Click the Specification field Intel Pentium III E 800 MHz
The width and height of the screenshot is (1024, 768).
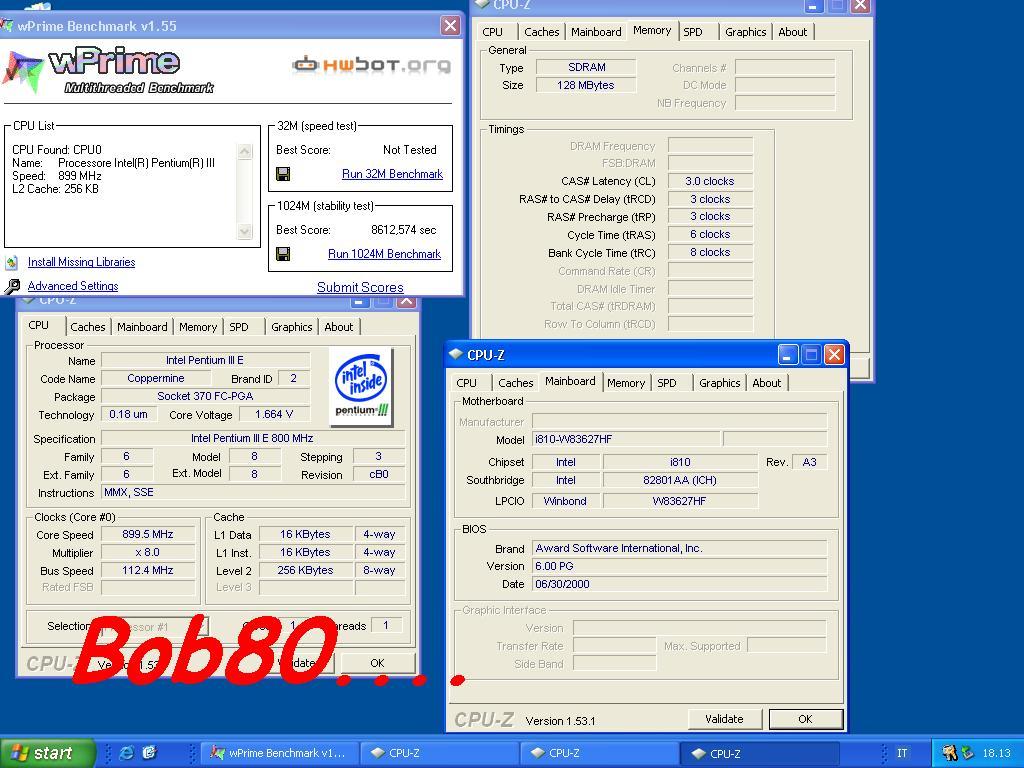[253, 438]
